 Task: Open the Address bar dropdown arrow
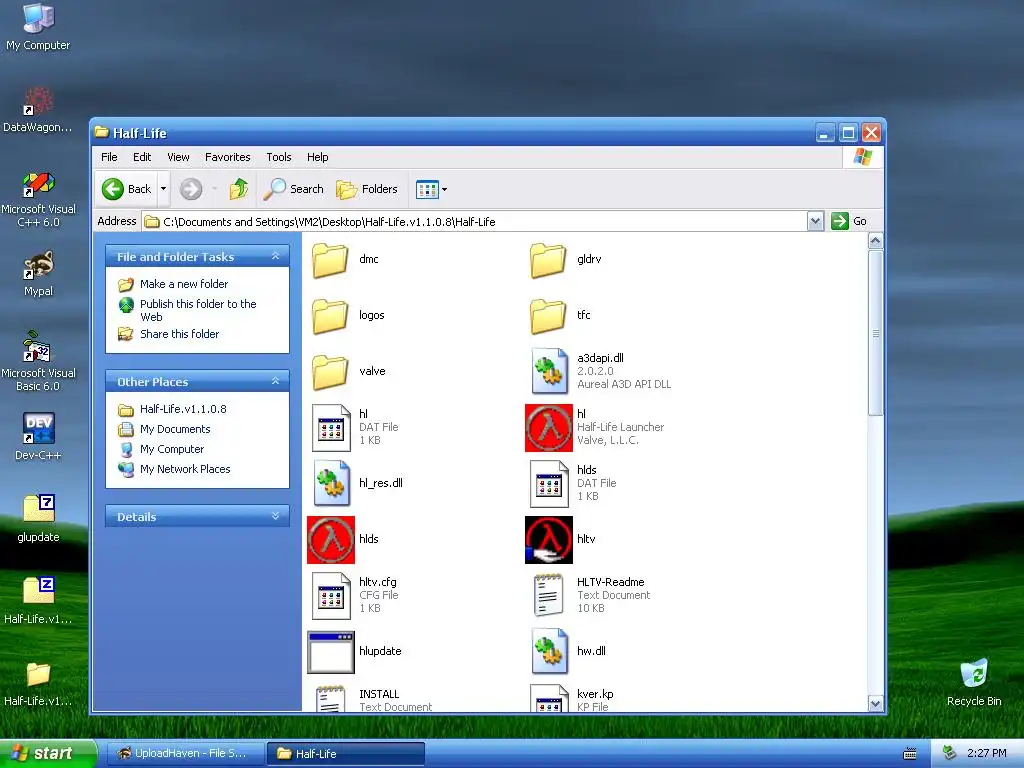[815, 221]
